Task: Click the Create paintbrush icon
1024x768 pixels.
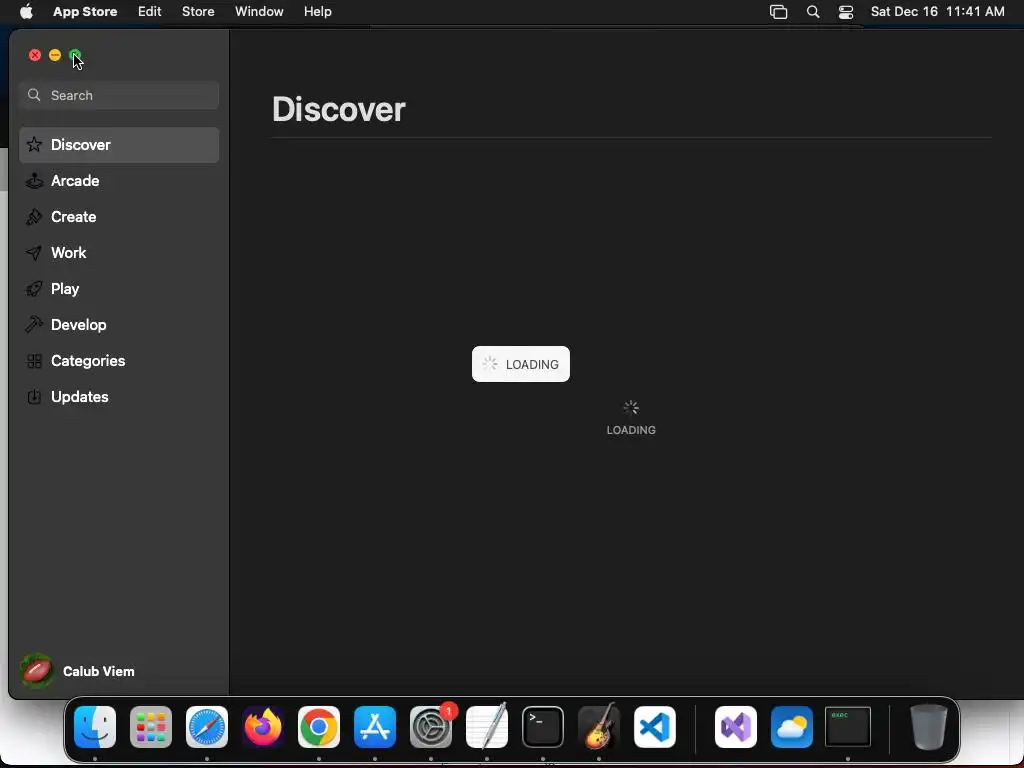Action: point(34,217)
